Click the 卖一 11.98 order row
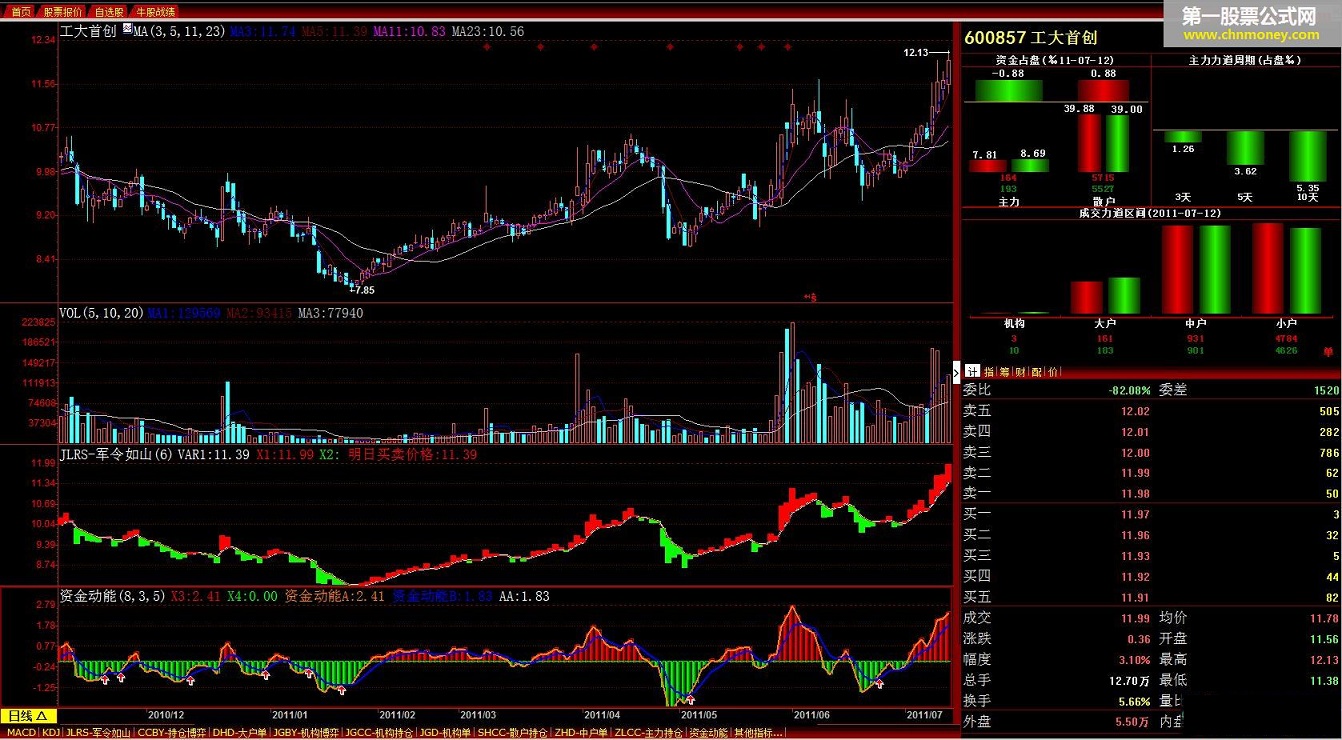This screenshot has width=1342, height=740. pyautogui.click(x=1151, y=493)
